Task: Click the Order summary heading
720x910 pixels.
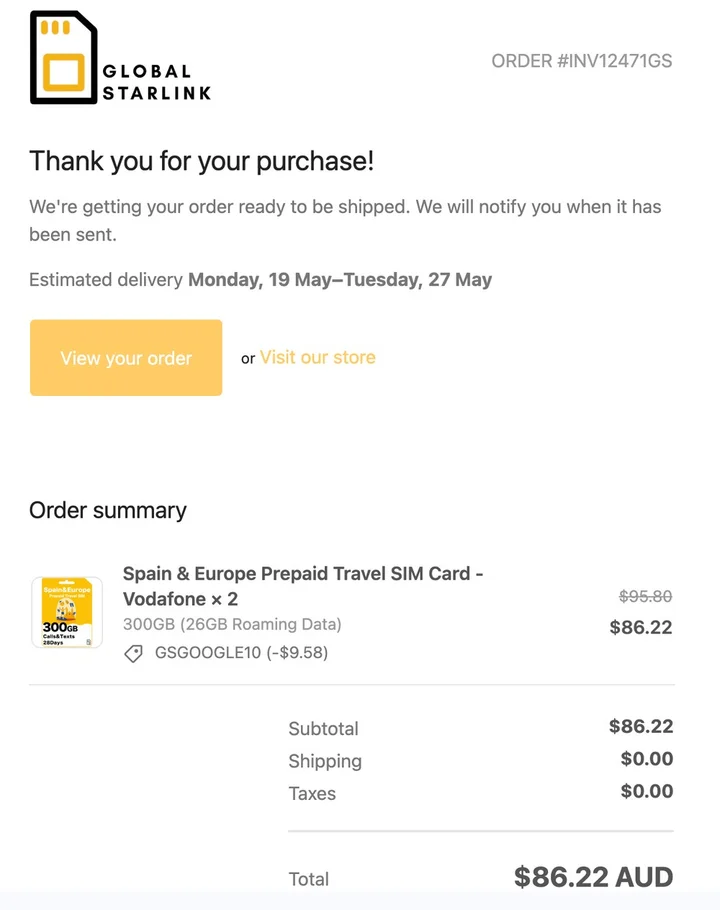Action: [108, 510]
